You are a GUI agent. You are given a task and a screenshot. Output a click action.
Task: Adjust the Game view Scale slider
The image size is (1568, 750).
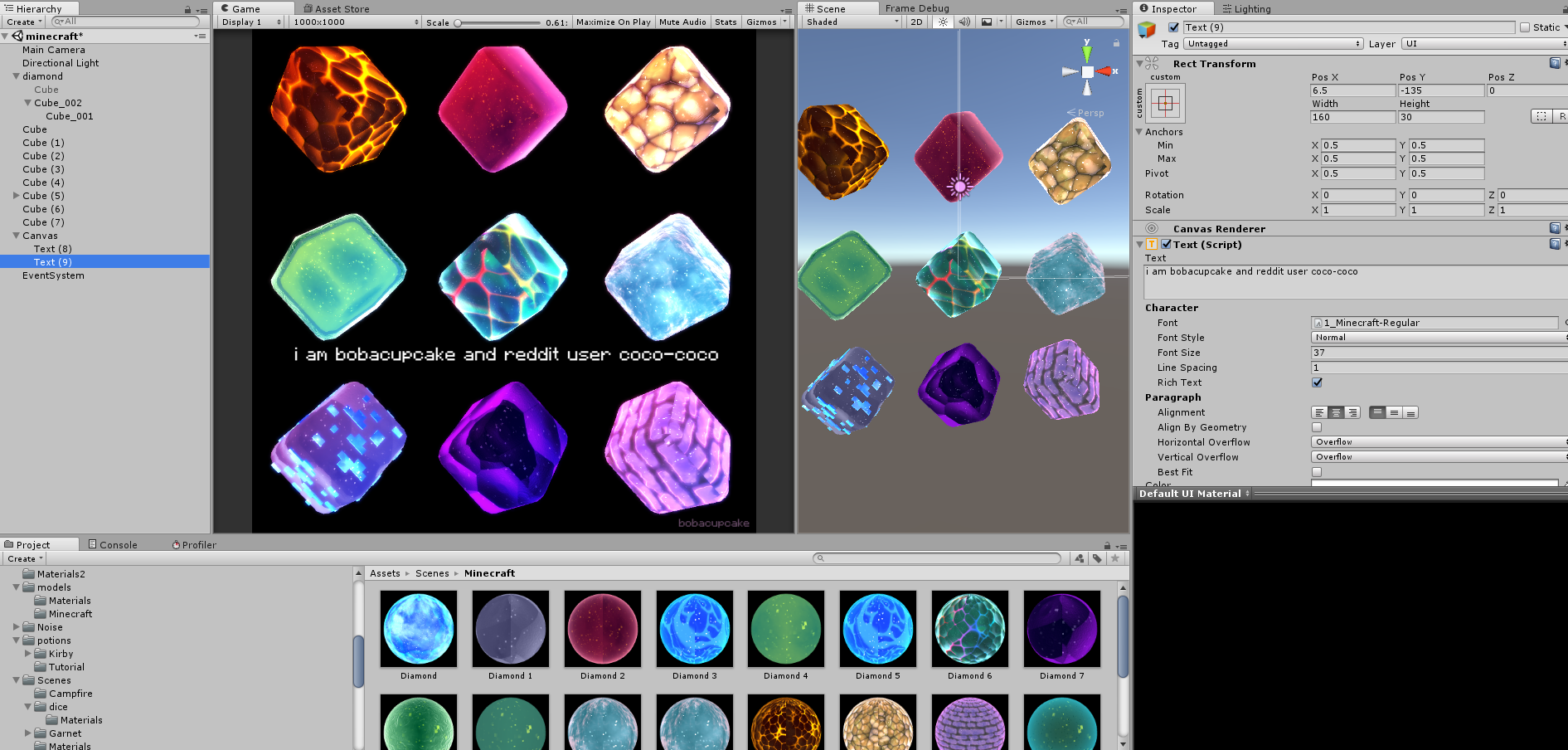498,22
